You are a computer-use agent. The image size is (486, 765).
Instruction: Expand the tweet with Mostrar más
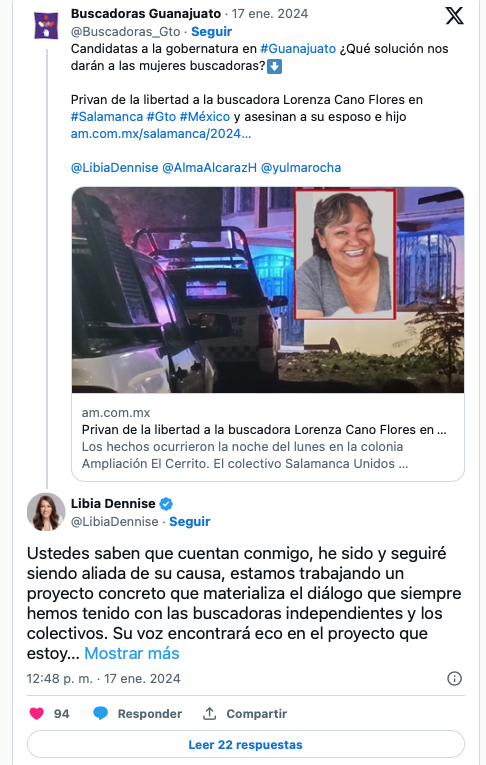click(x=132, y=653)
